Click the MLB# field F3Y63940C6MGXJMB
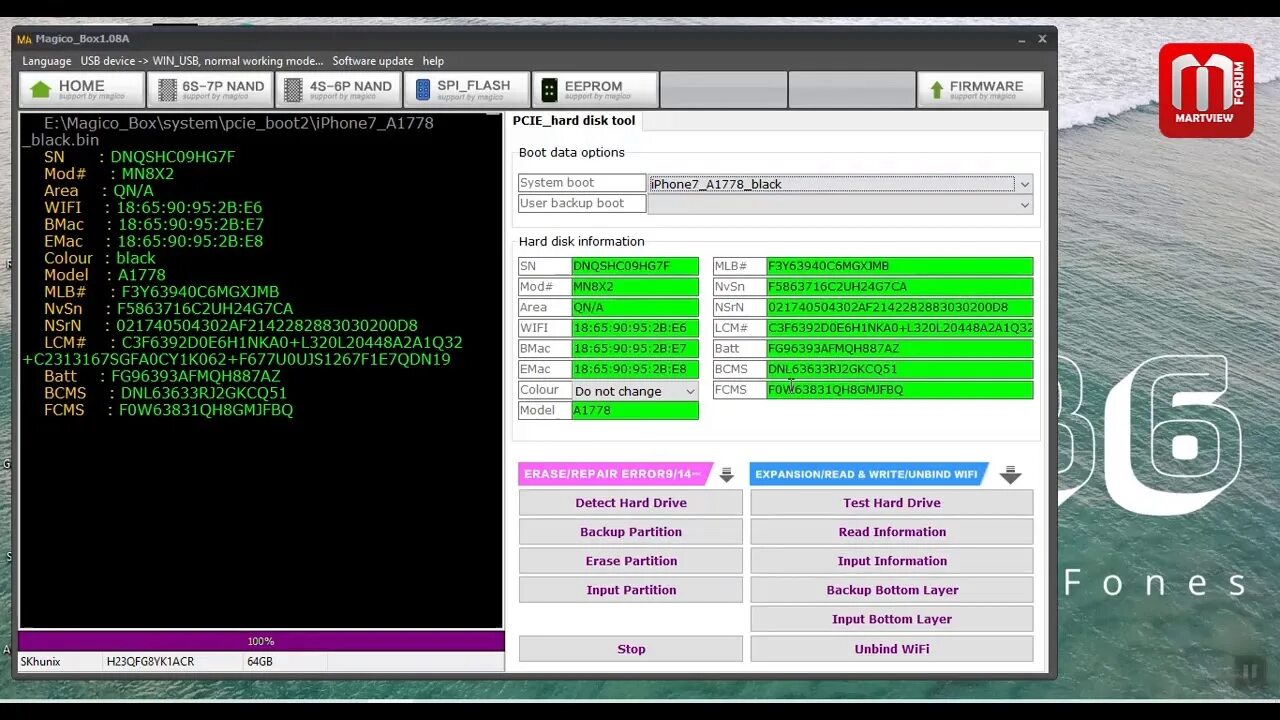 point(900,266)
